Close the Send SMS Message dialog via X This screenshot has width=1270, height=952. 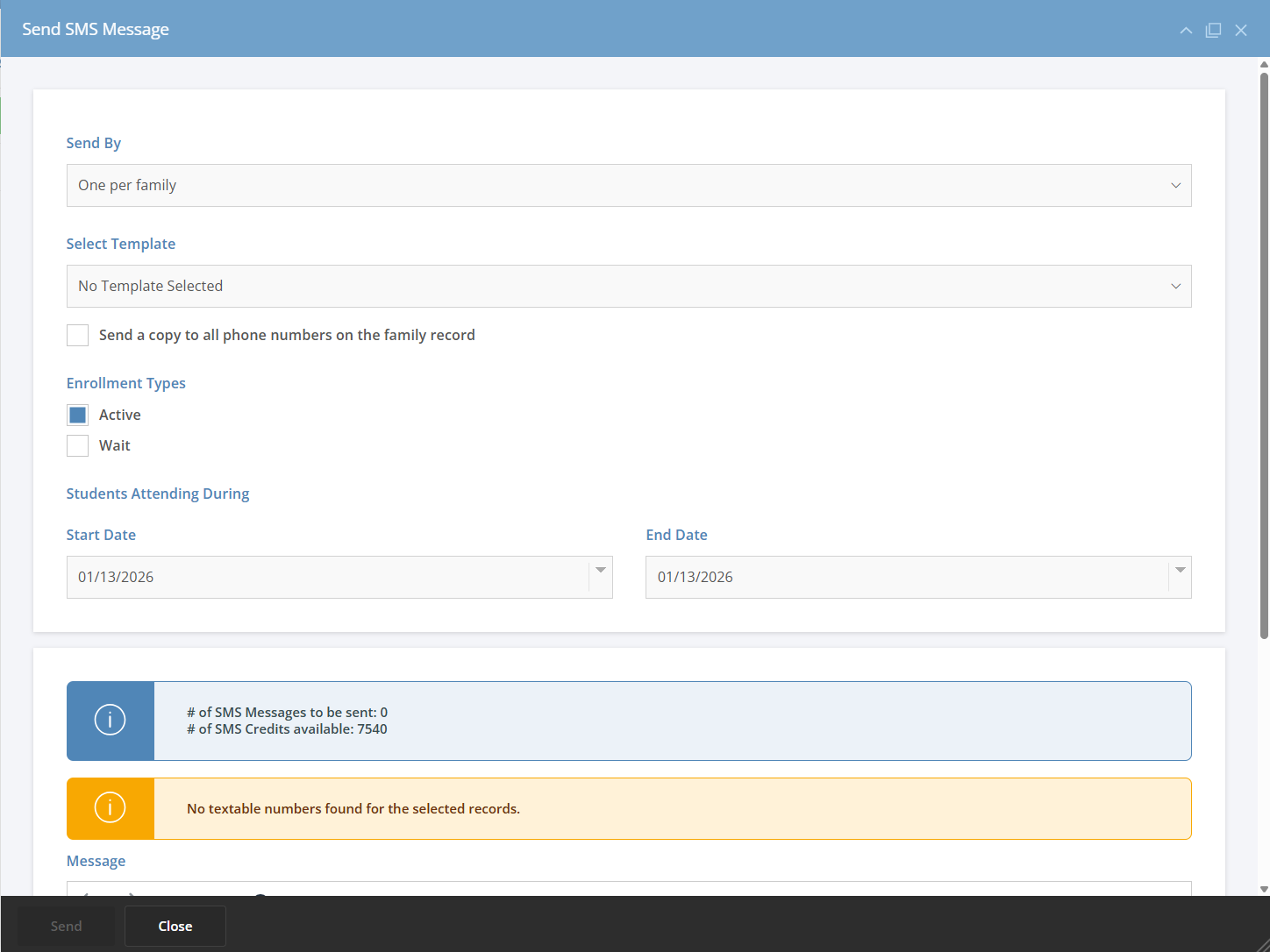pyautogui.click(x=1241, y=30)
